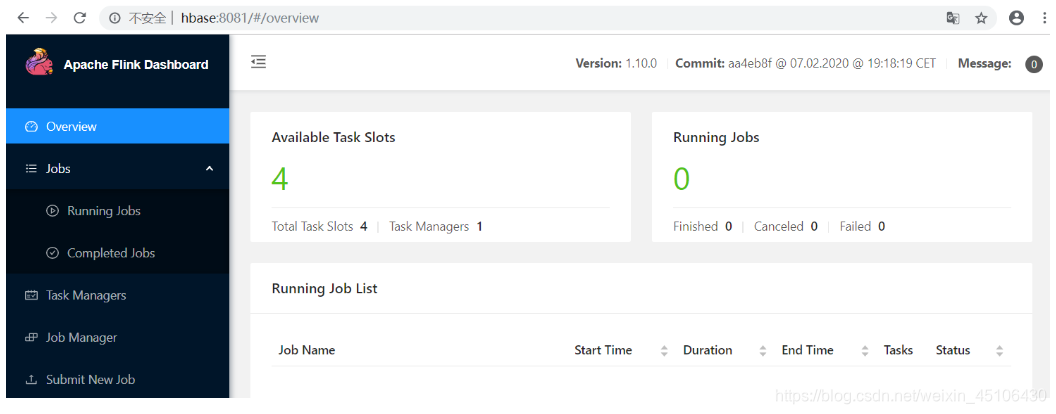Click the Status column header

(953, 350)
